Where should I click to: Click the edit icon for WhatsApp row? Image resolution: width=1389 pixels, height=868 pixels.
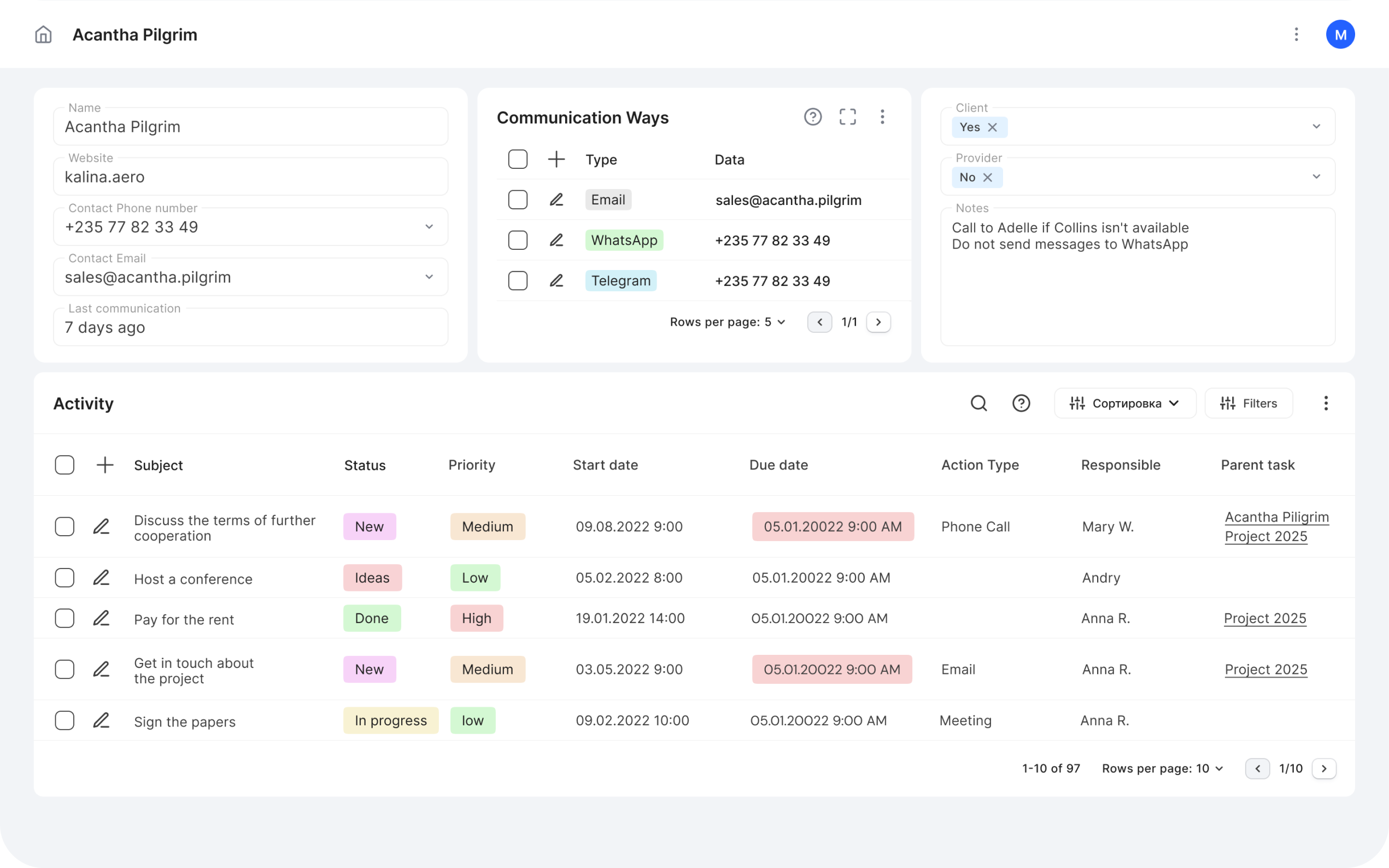pos(556,240)
